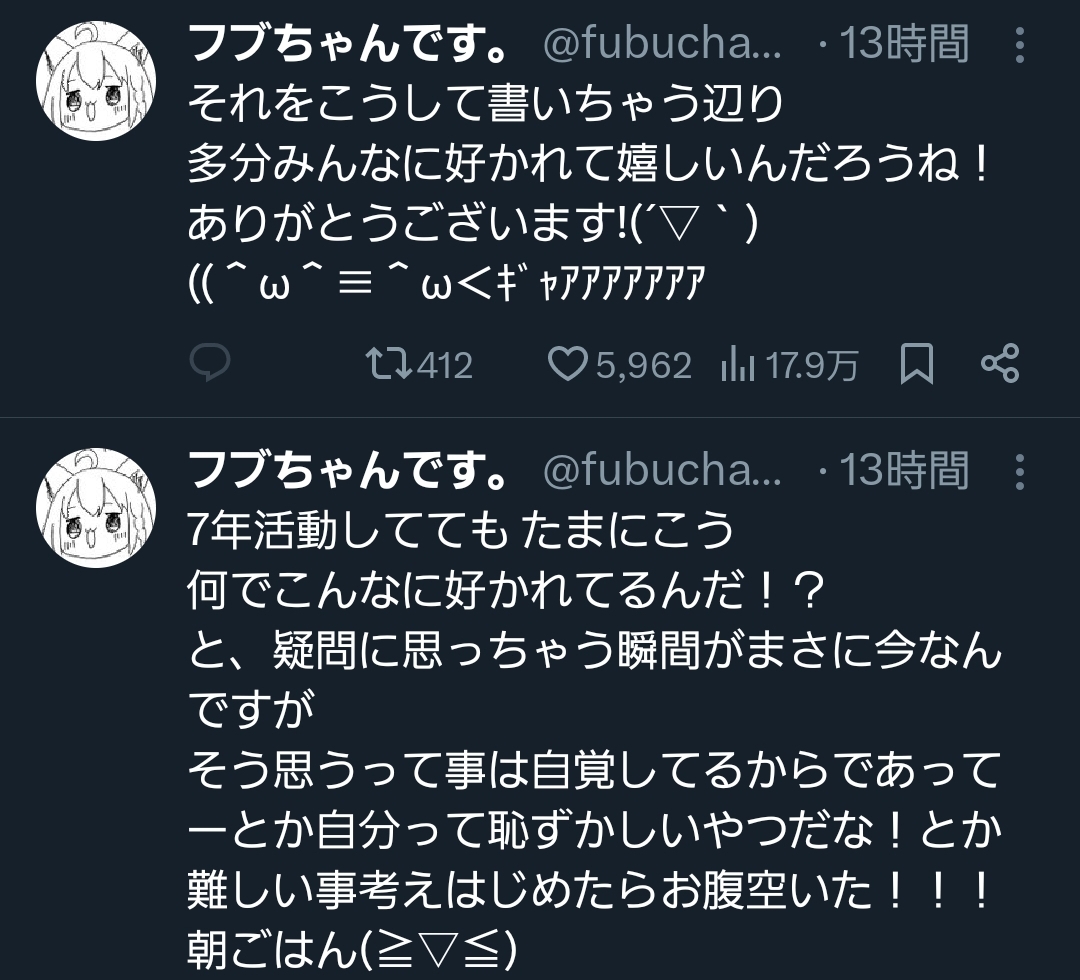The width and height of the screenshot is (1080, 980).
Task: Like the tweet with 5,962 likes
Action: tap(567, 364)
